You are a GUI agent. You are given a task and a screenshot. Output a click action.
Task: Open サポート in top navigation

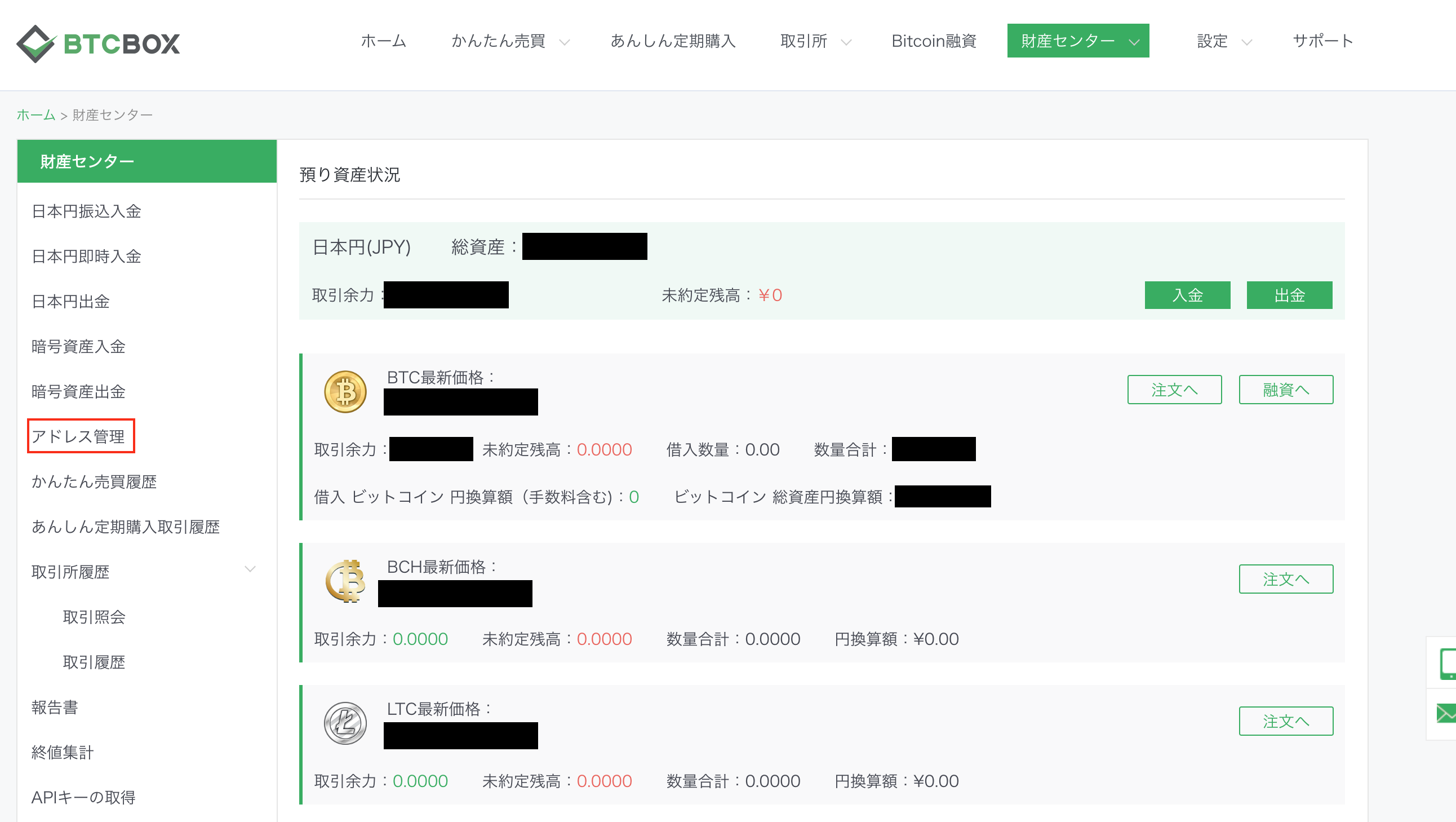point(1322,41)
